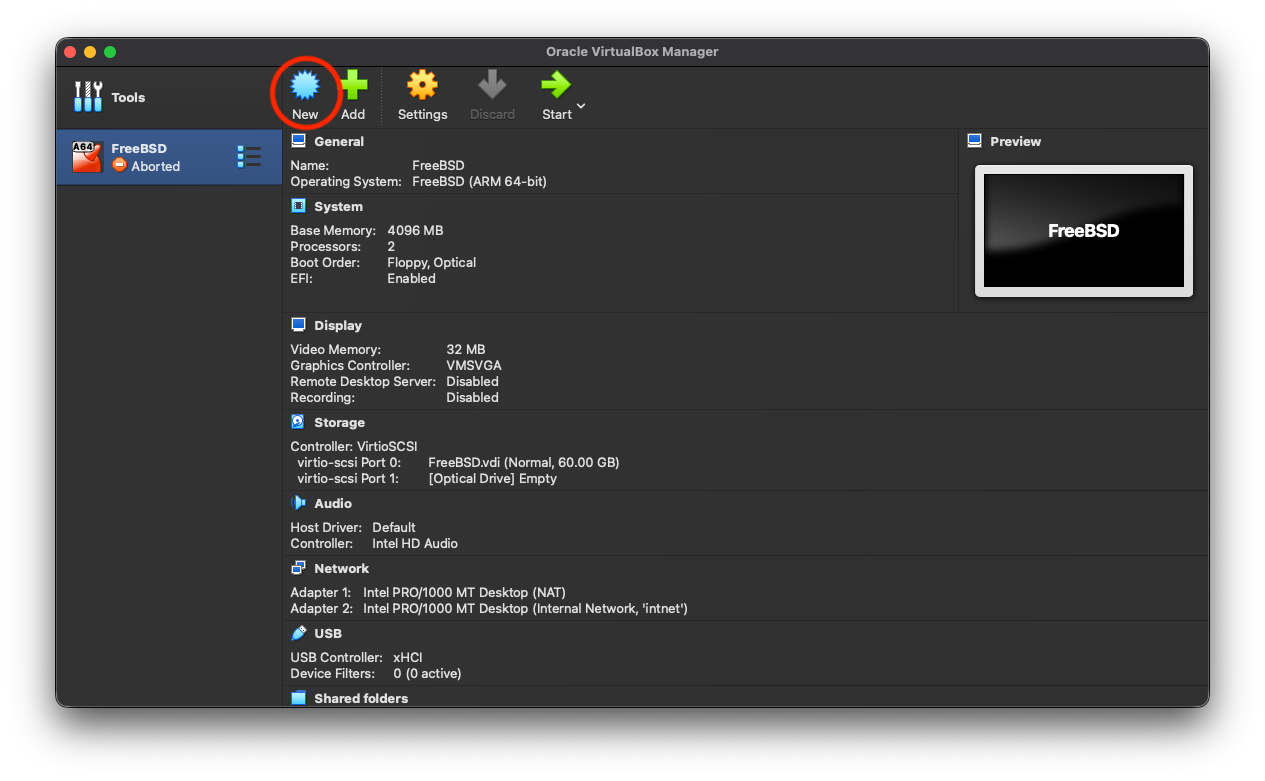Click the 'Intel HD Audio' controller value

[415, 544]
